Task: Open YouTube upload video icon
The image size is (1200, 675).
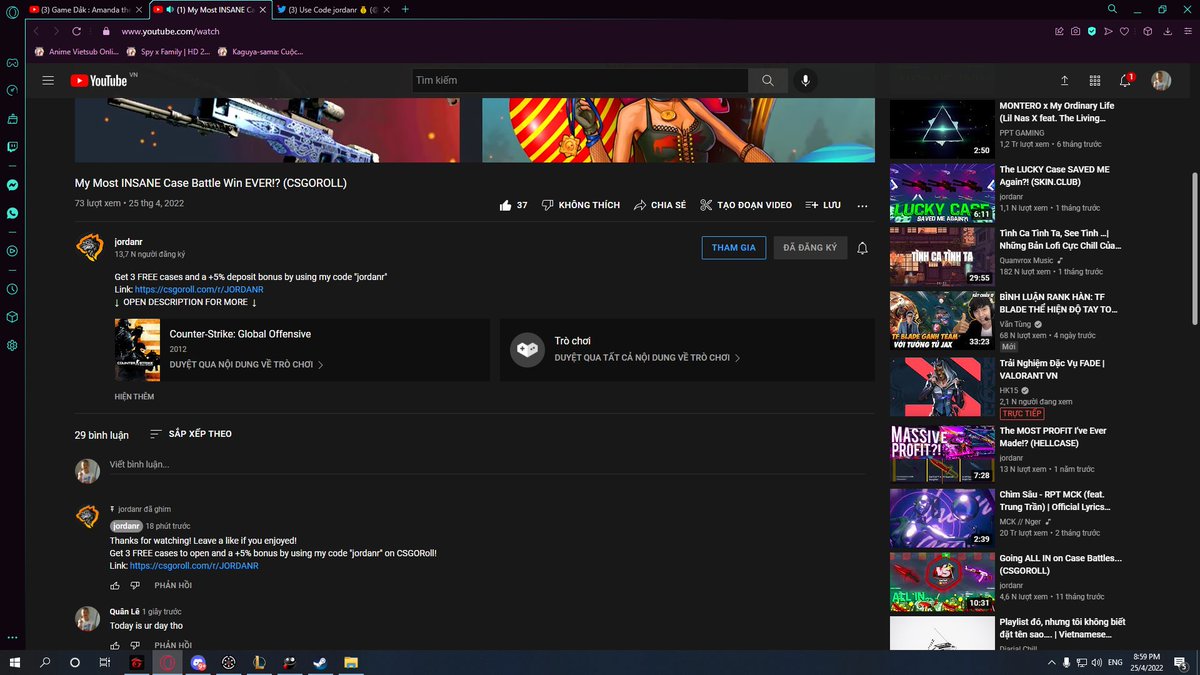Action: 1064,80
